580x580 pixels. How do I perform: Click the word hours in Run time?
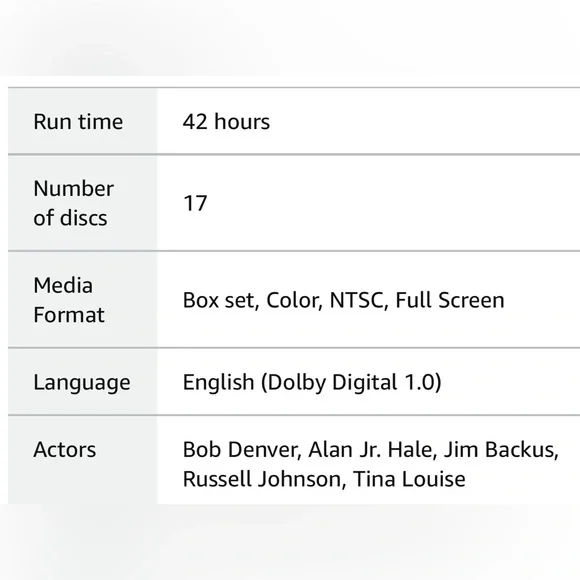(x=242, y=122)
